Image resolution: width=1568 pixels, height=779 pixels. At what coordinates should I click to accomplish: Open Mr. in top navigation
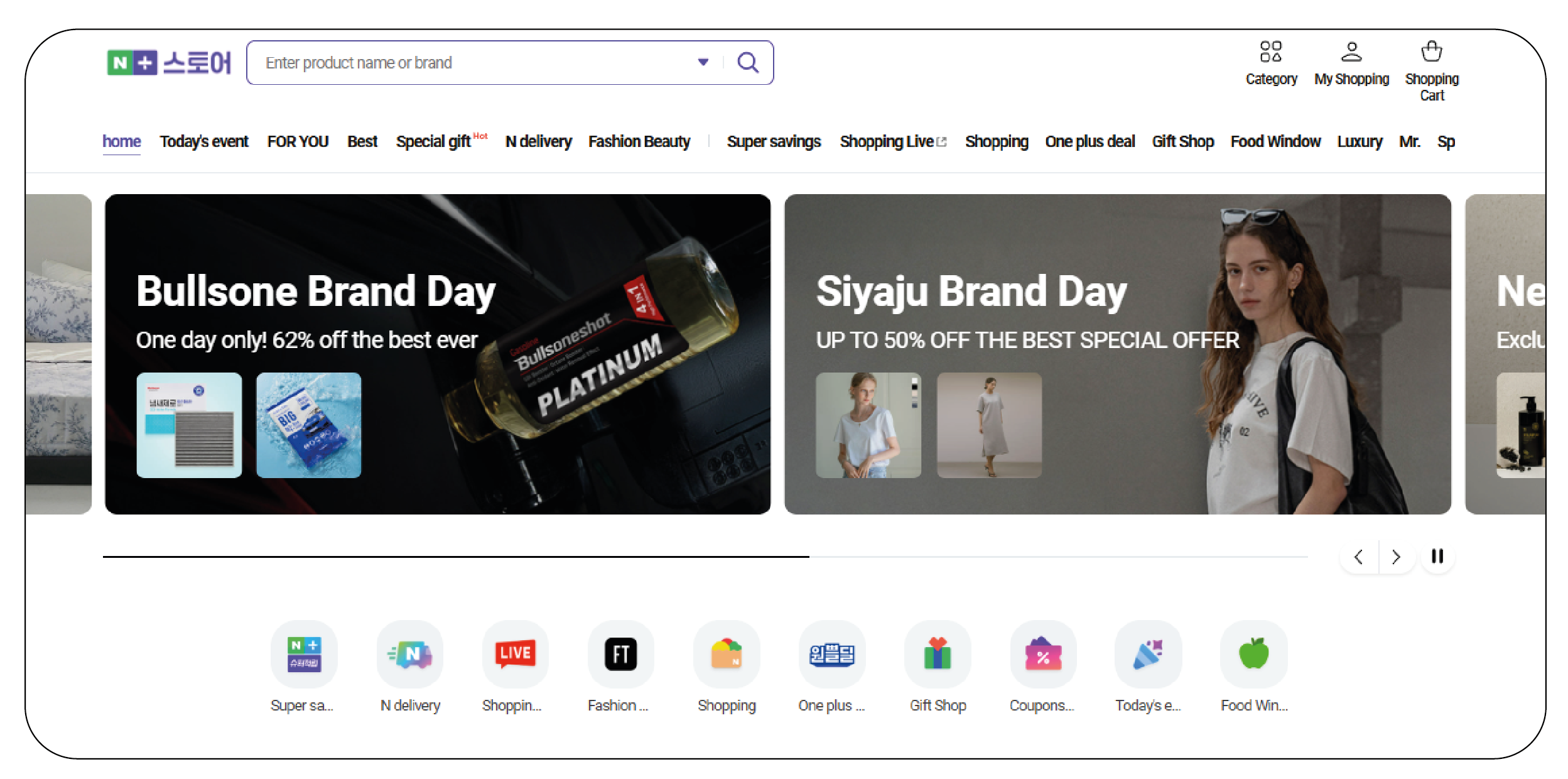(1409, 142)
